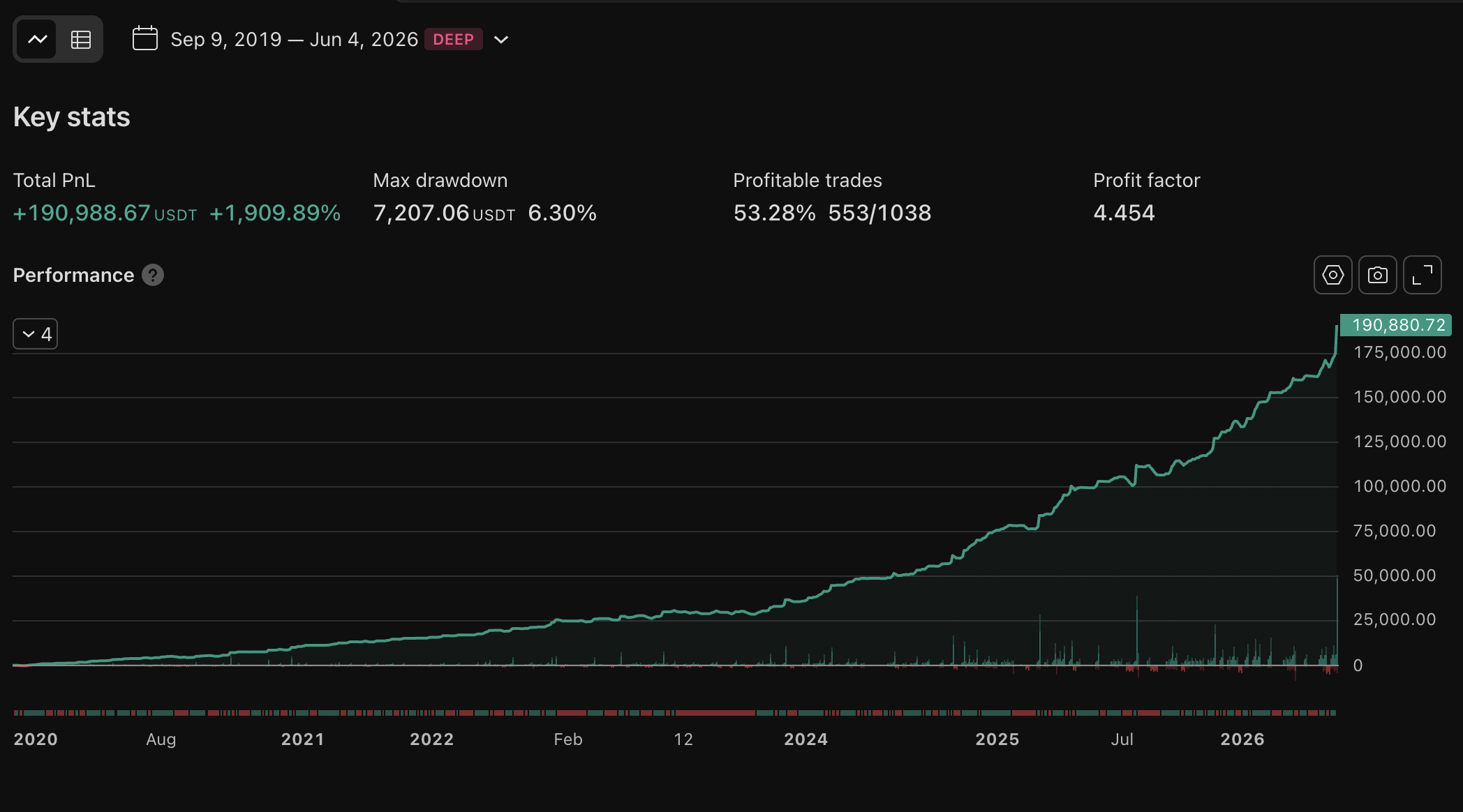This screenshot has width=1463, height=812.
Task: Switch to table list view icon
Action: click(x=81, y=39)
